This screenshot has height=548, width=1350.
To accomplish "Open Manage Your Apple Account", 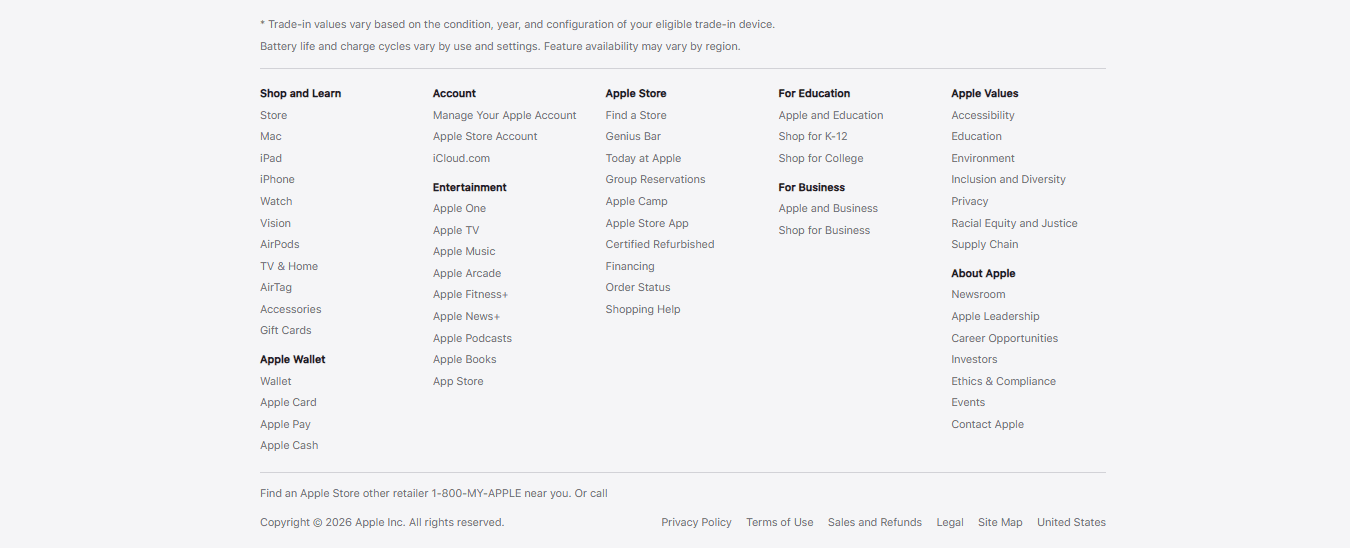I will click(505, 115).
